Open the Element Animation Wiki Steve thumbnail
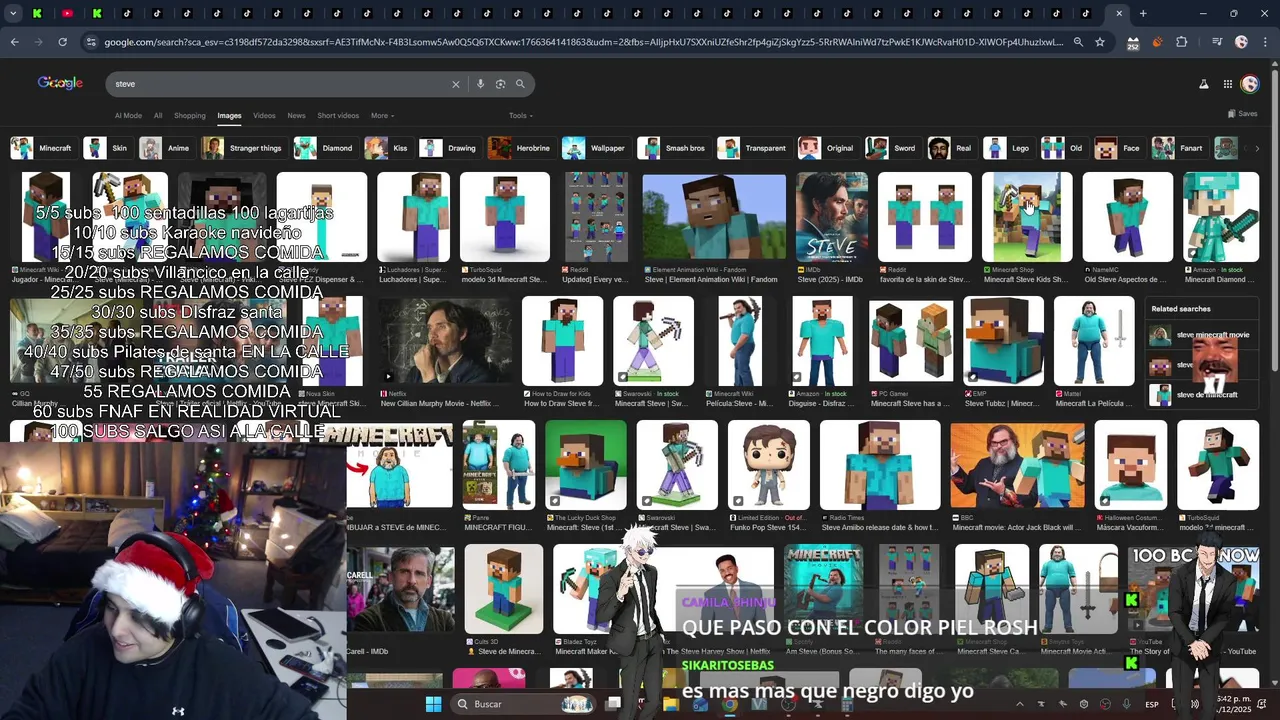 [x=714, y=218]
